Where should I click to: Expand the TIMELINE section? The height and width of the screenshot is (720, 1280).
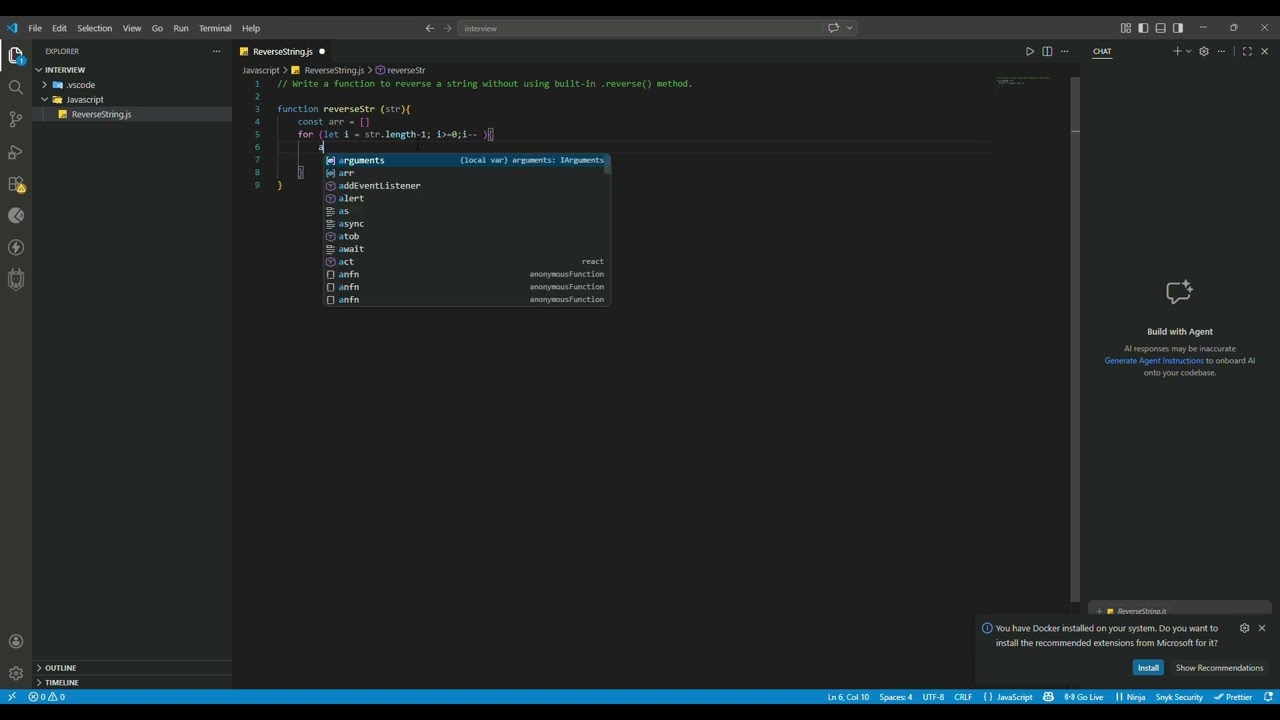click(132, 682)
